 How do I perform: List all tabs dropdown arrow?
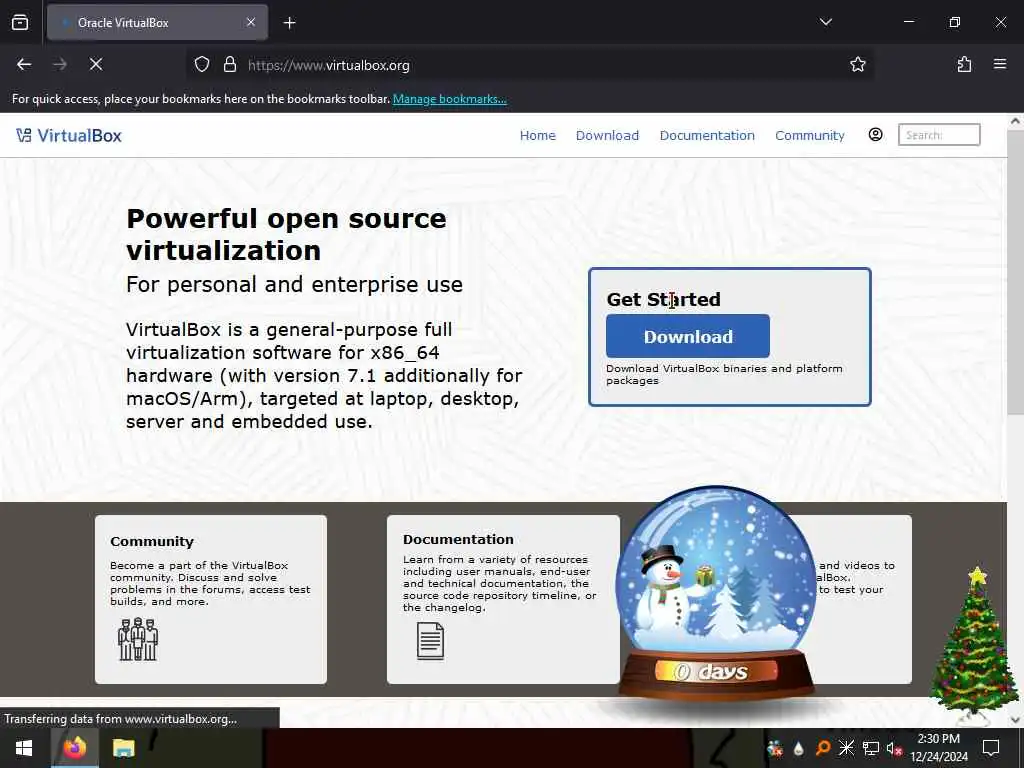(x=825, y=22)
